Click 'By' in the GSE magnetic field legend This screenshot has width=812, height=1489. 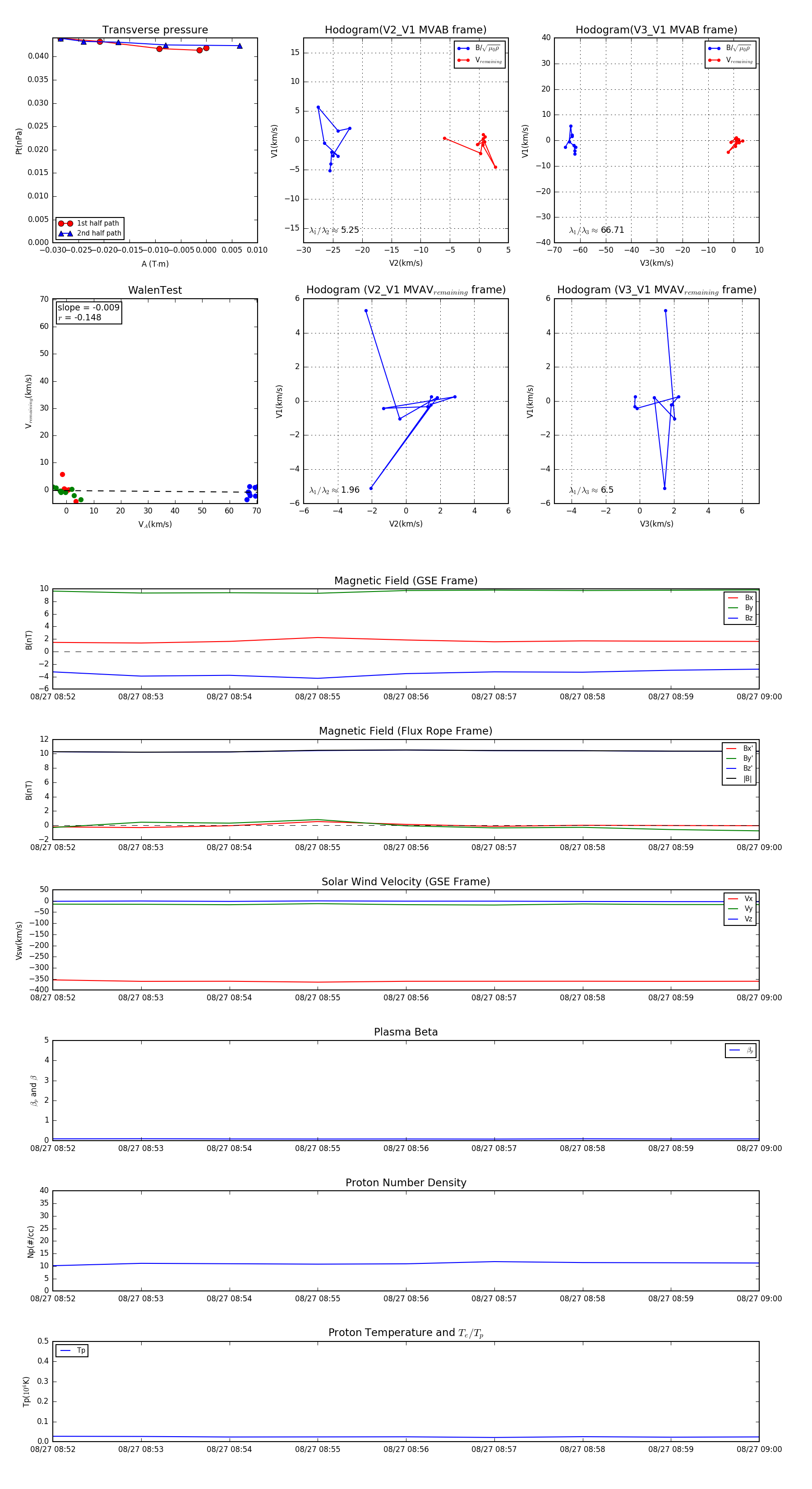click(748, 608)
